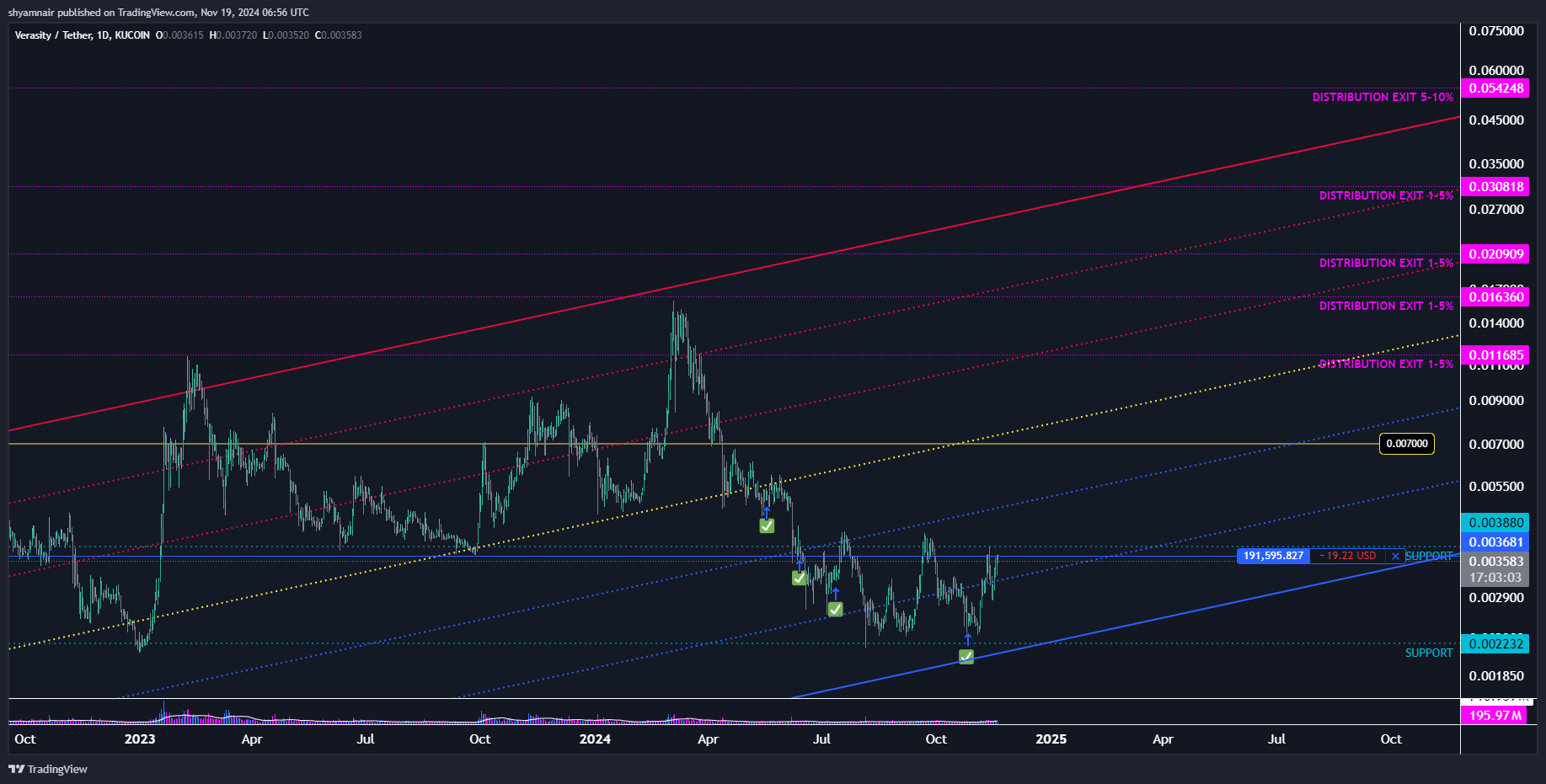Viewport: 1546px width, 784px height.
Task: Click the 0.045000 price axis tick
Action: click(1496, 120)
